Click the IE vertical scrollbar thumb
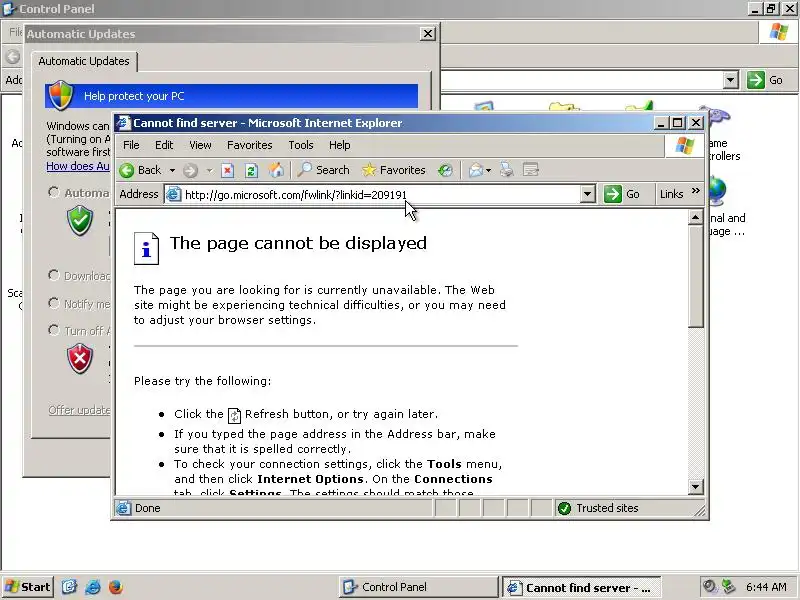Screen dimensions: 800x600 point(695,277)
